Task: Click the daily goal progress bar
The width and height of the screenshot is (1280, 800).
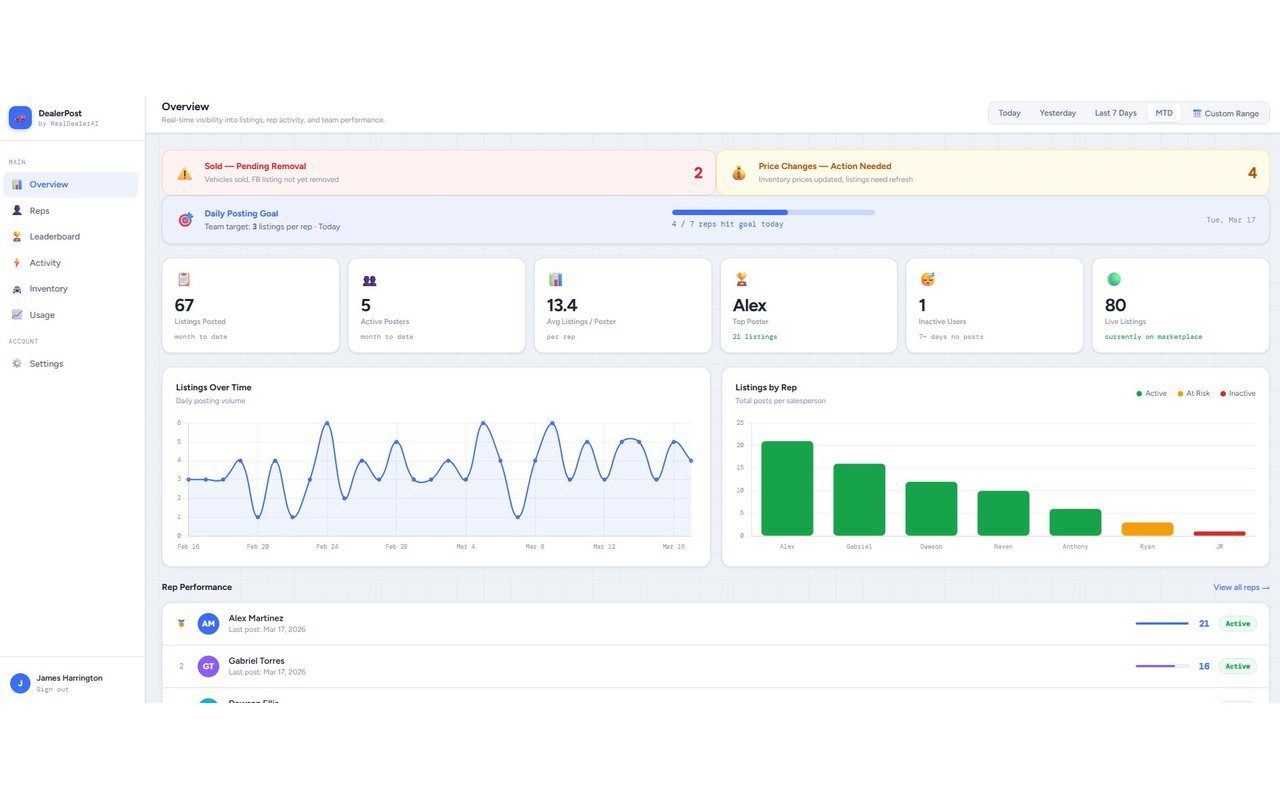Action: pos(773,212)
